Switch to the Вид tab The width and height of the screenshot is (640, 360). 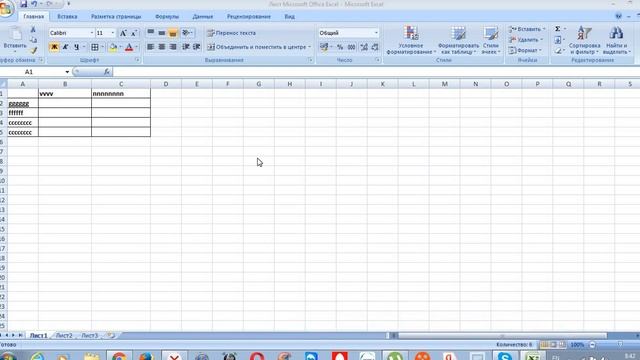pos(289,17)
